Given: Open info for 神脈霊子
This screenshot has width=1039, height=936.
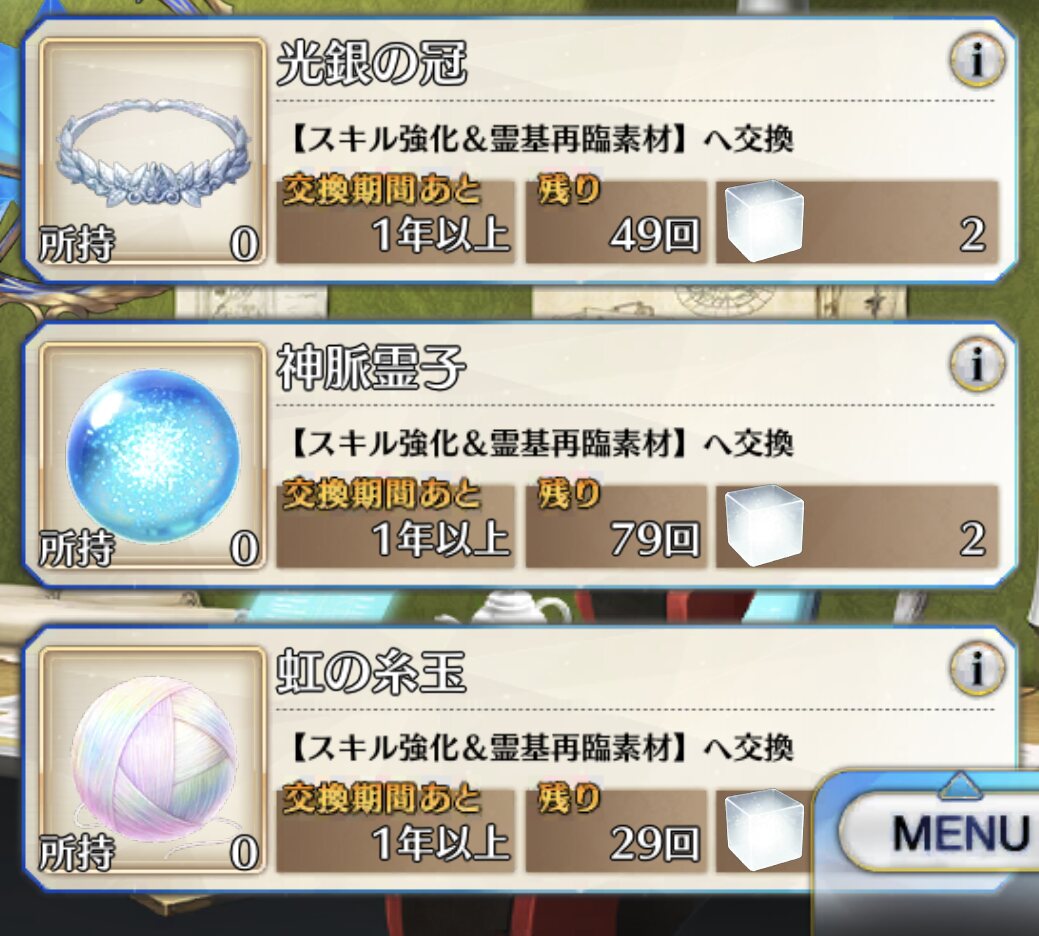Looking at the screenshot, I should 977,364.
